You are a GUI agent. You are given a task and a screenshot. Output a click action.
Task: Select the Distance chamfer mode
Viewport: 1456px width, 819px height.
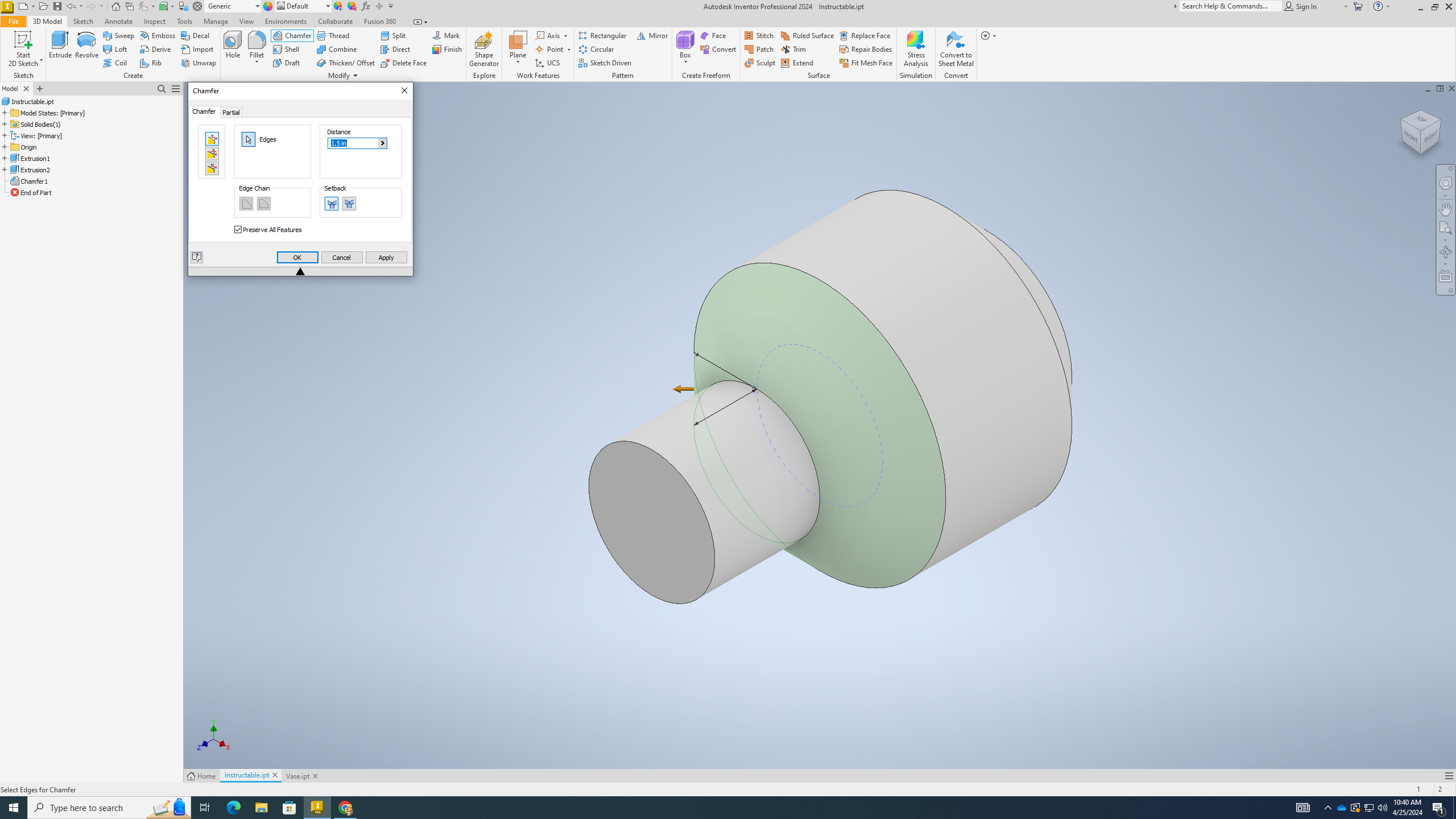[x=212, y=139]
